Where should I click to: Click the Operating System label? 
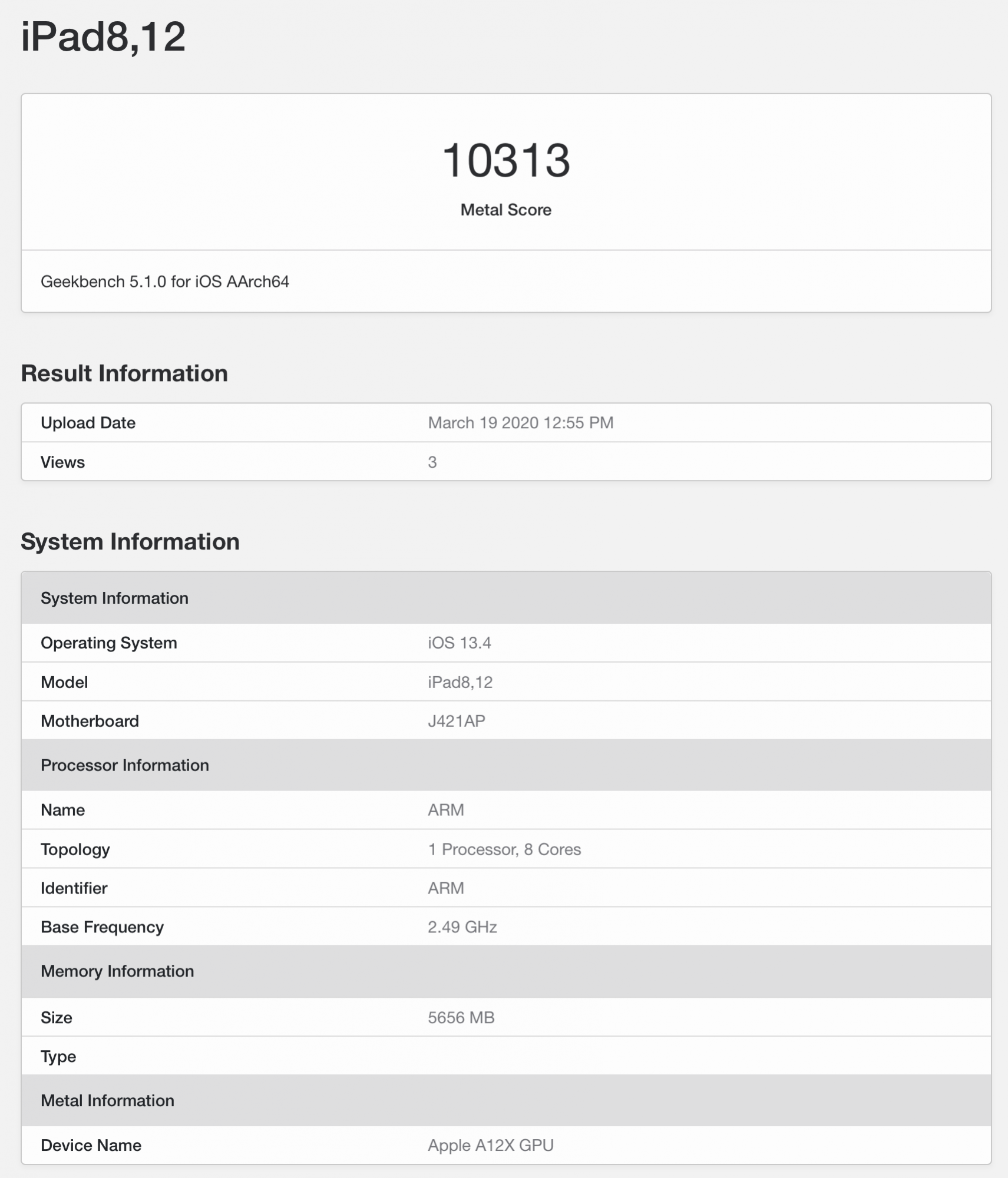(x=109, y=643)
